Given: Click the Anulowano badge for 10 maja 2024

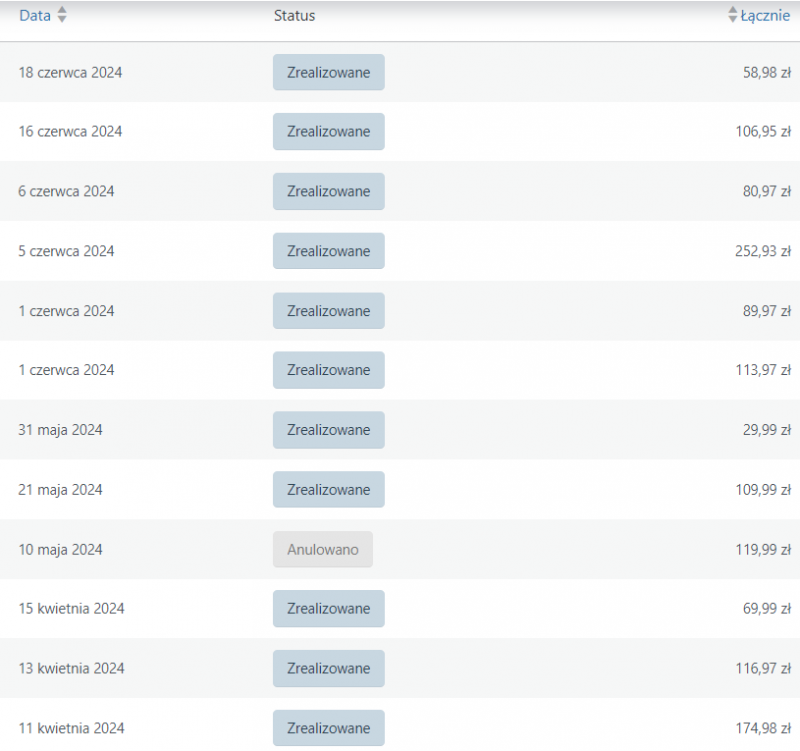Looking at the screenshot, I should coord(322,550).
